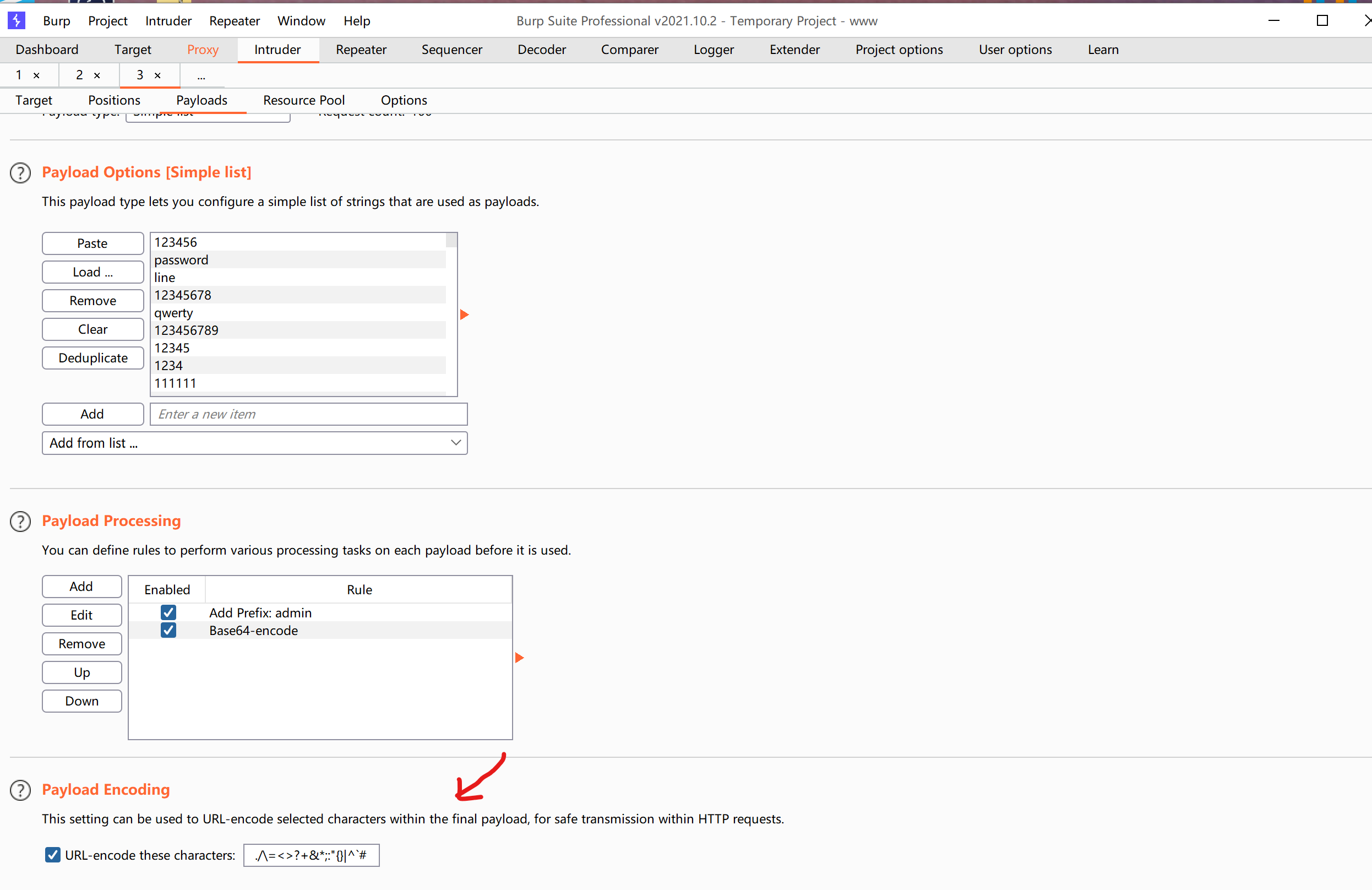The height and width of the screenshot is (890, 1372).
Task: Click Edit processing rule button
Action: pos(82,615)
